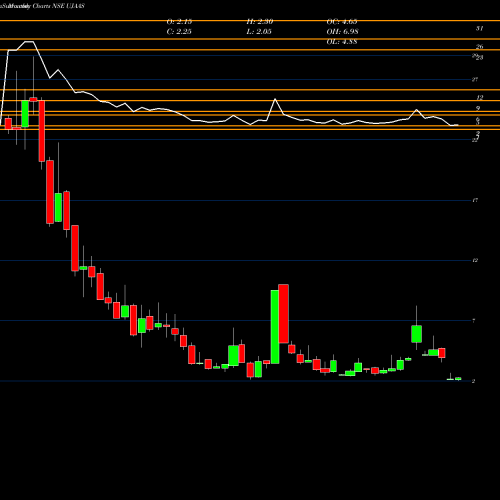Click the blue-gridline axis label '7'
500x500 pixels.
[x=474, y=321]
